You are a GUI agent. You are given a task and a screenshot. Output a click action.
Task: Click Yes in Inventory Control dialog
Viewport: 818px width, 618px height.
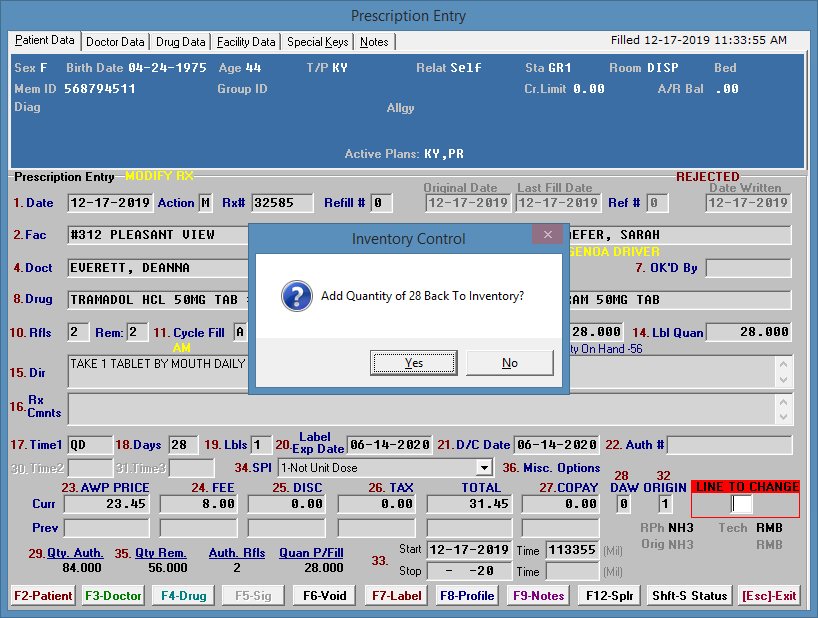click(414, 362)
